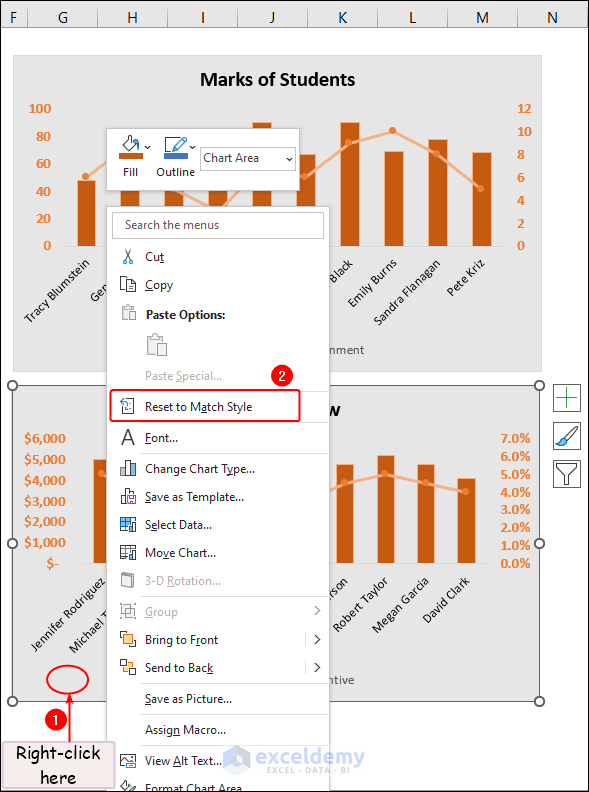Choose Select Data... menu entry
The height and width of the screenshot is (792, 589).
(x=178, y=525)
